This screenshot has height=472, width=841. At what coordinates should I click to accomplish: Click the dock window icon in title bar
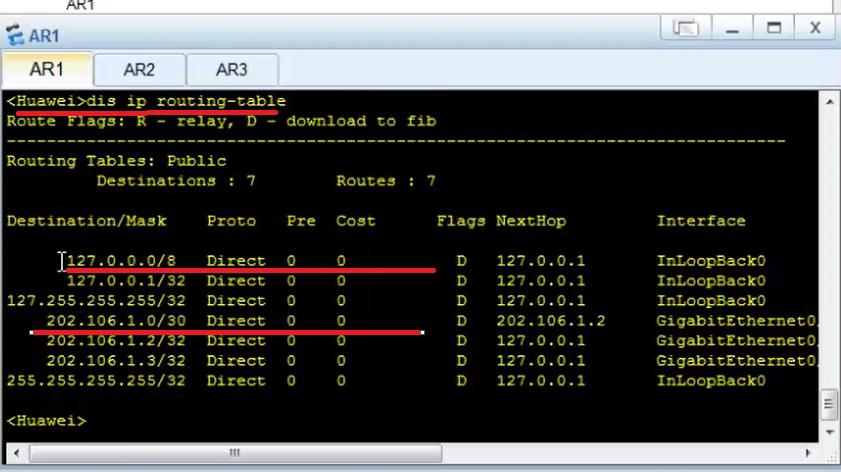[x=686, y=29]
